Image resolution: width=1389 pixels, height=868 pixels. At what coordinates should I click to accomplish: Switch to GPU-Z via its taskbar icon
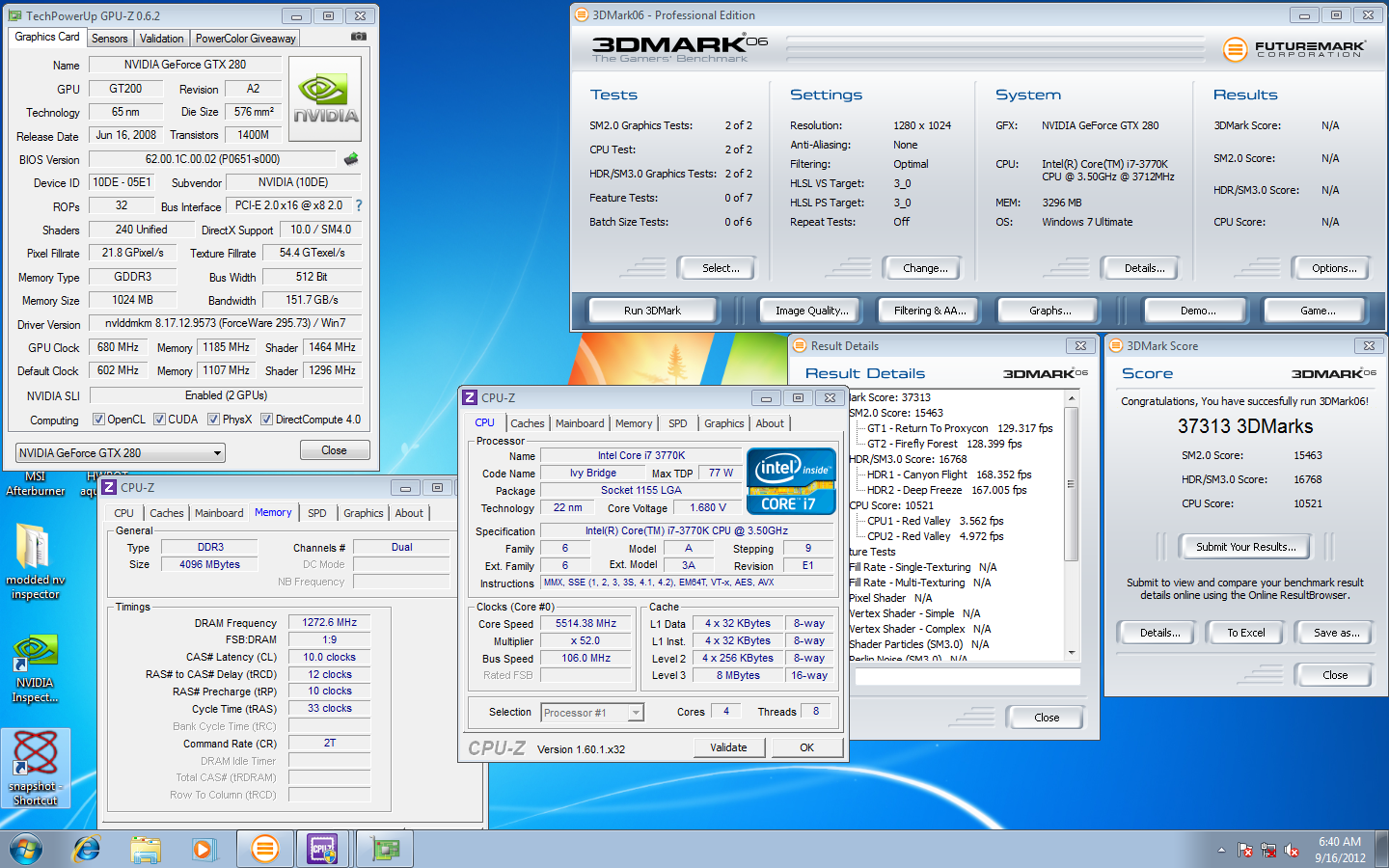(385, 849)
